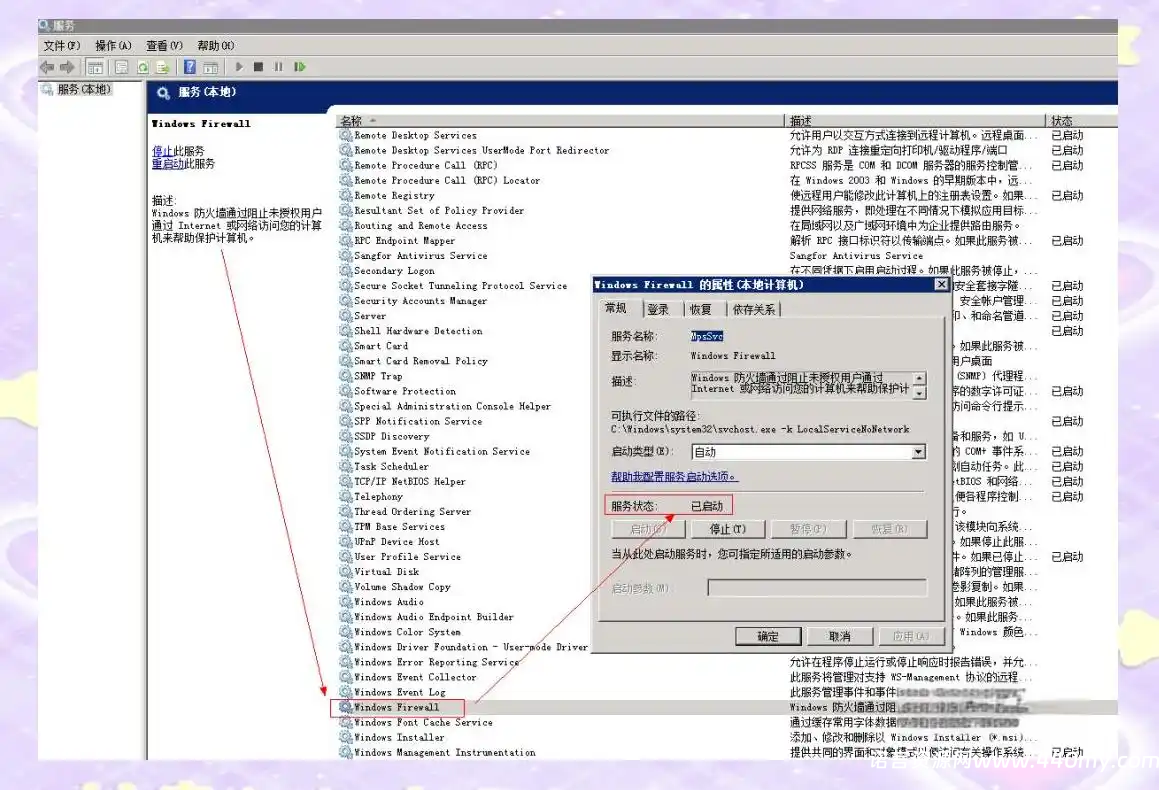Click gear icon next to Server service
The width and height of the screenshot is (1159, 790).
[x=345, y=316]
